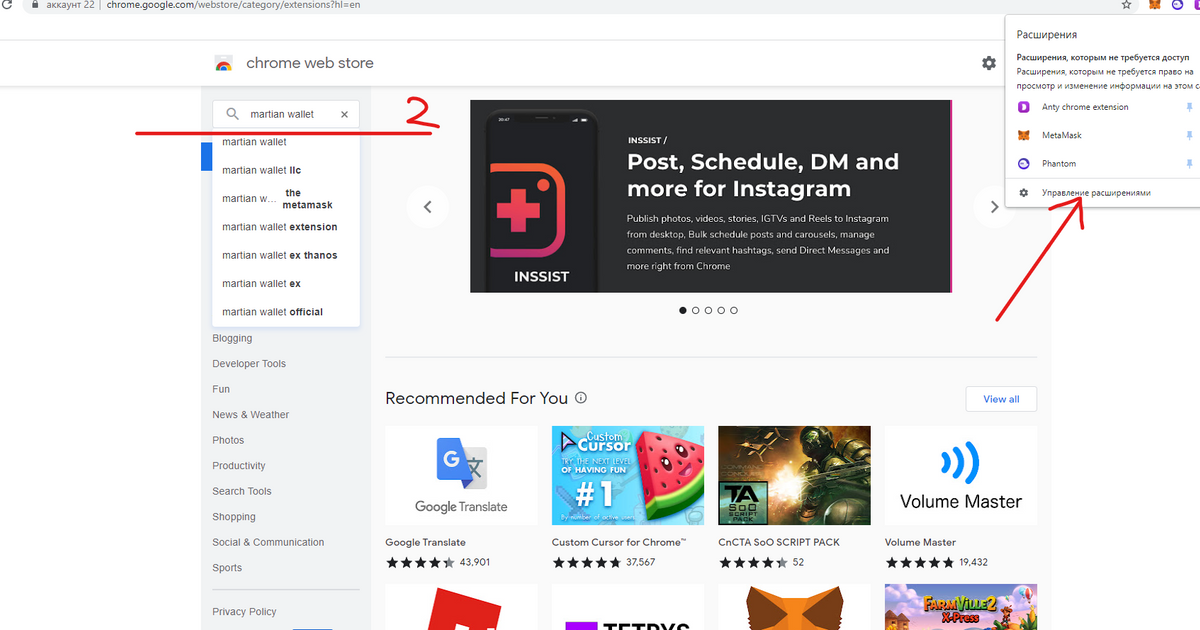Open the Phantom icon in the browser toolbar
Image resolution: width=1200 pixels, height=630 pixels.
coord(1178,5)
